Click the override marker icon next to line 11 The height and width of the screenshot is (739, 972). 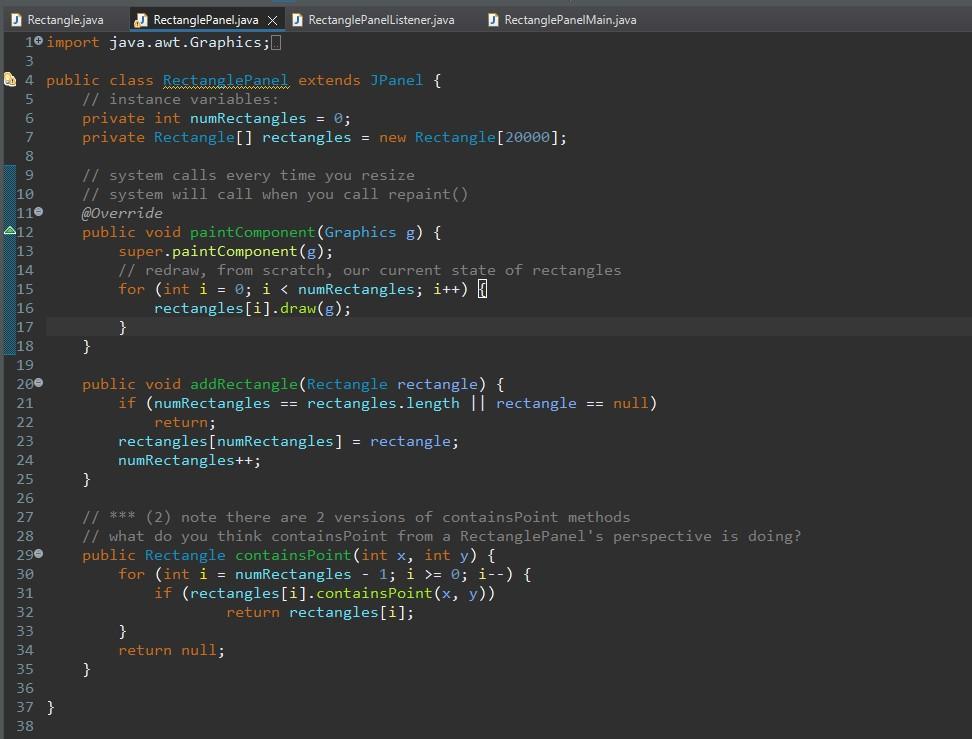[40, 213]
